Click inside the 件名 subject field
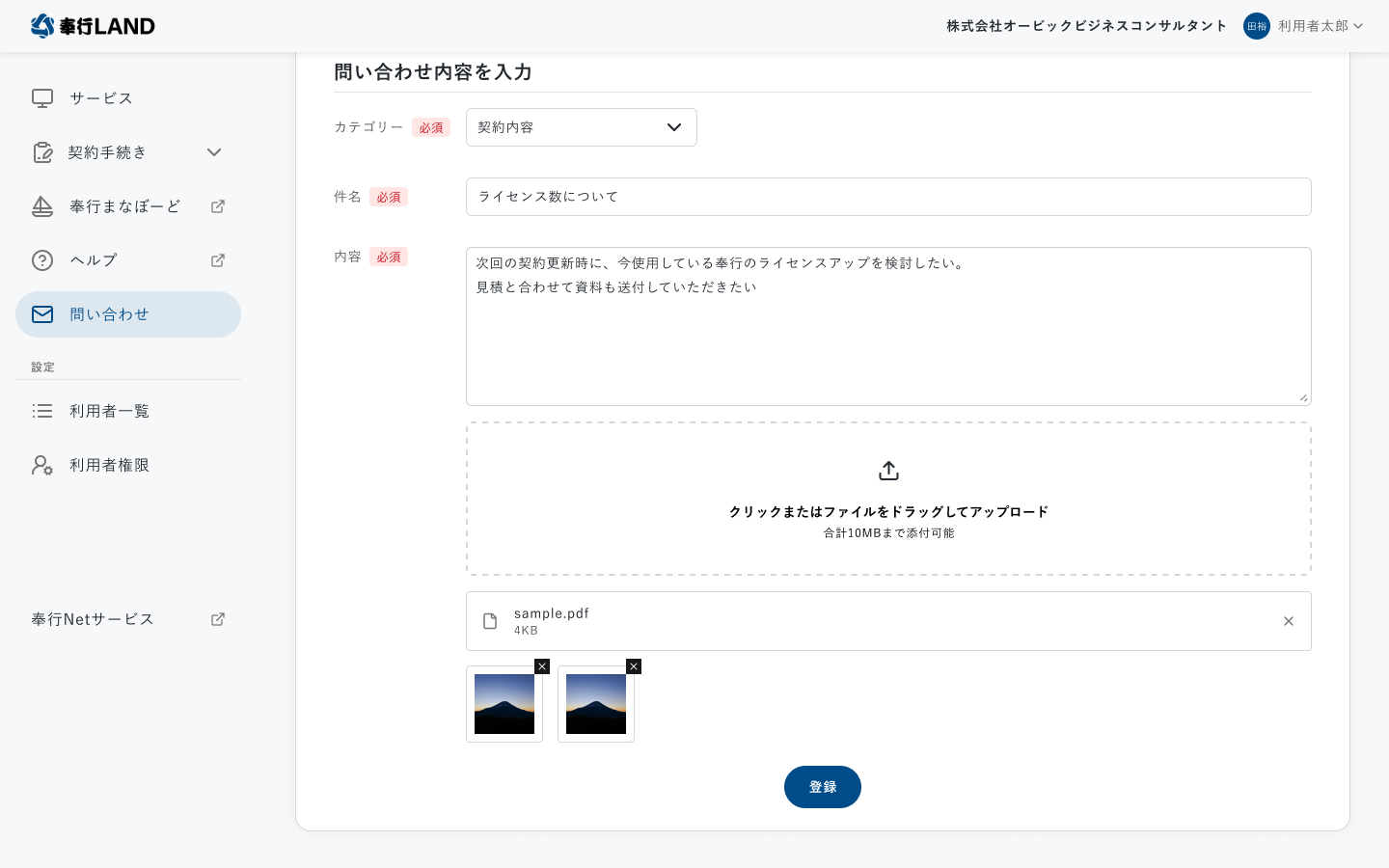 pos(887,197)
